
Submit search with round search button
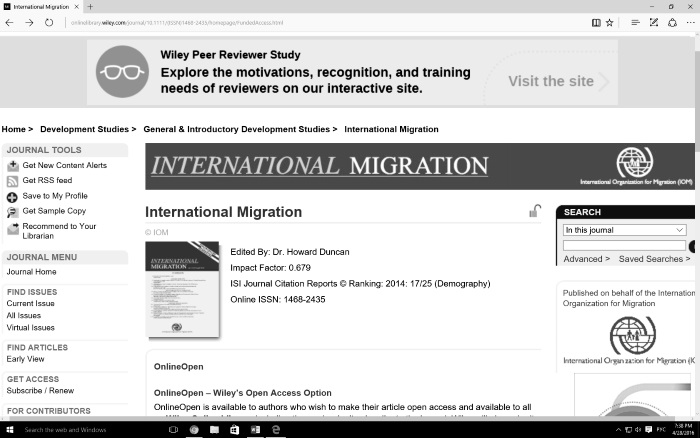click(x=692, y=246)
